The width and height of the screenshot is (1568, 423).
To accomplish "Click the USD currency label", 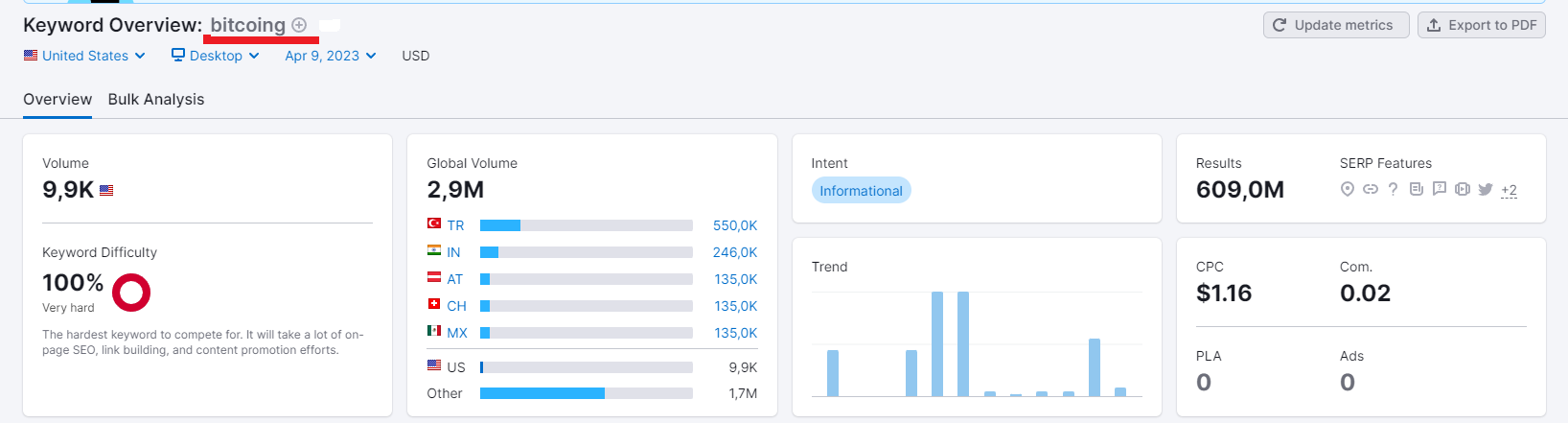I will tap(415, 56).
